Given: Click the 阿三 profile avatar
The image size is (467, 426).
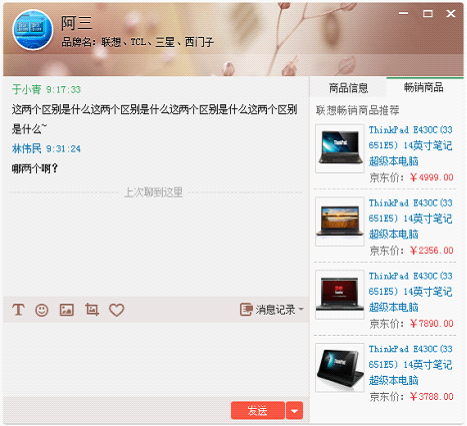Looking at the screenshot, I should [33, 30].
